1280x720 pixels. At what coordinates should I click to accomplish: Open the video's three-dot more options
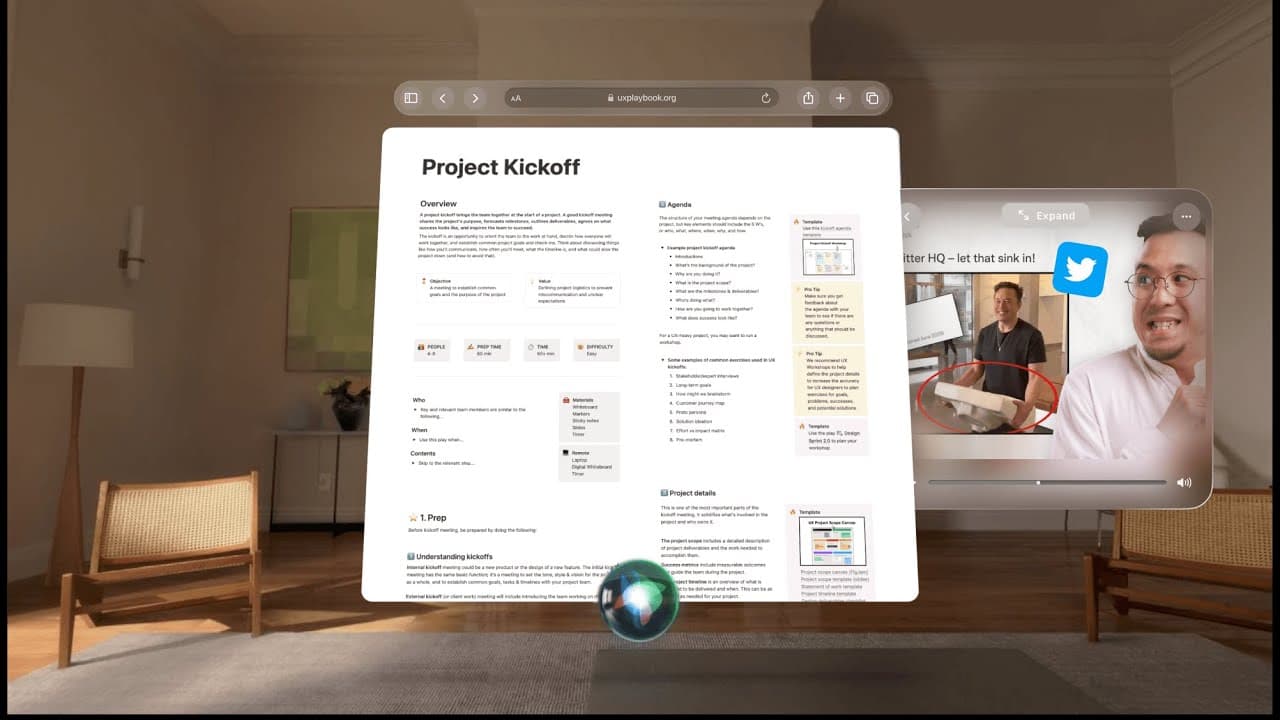pos(1186,216)
